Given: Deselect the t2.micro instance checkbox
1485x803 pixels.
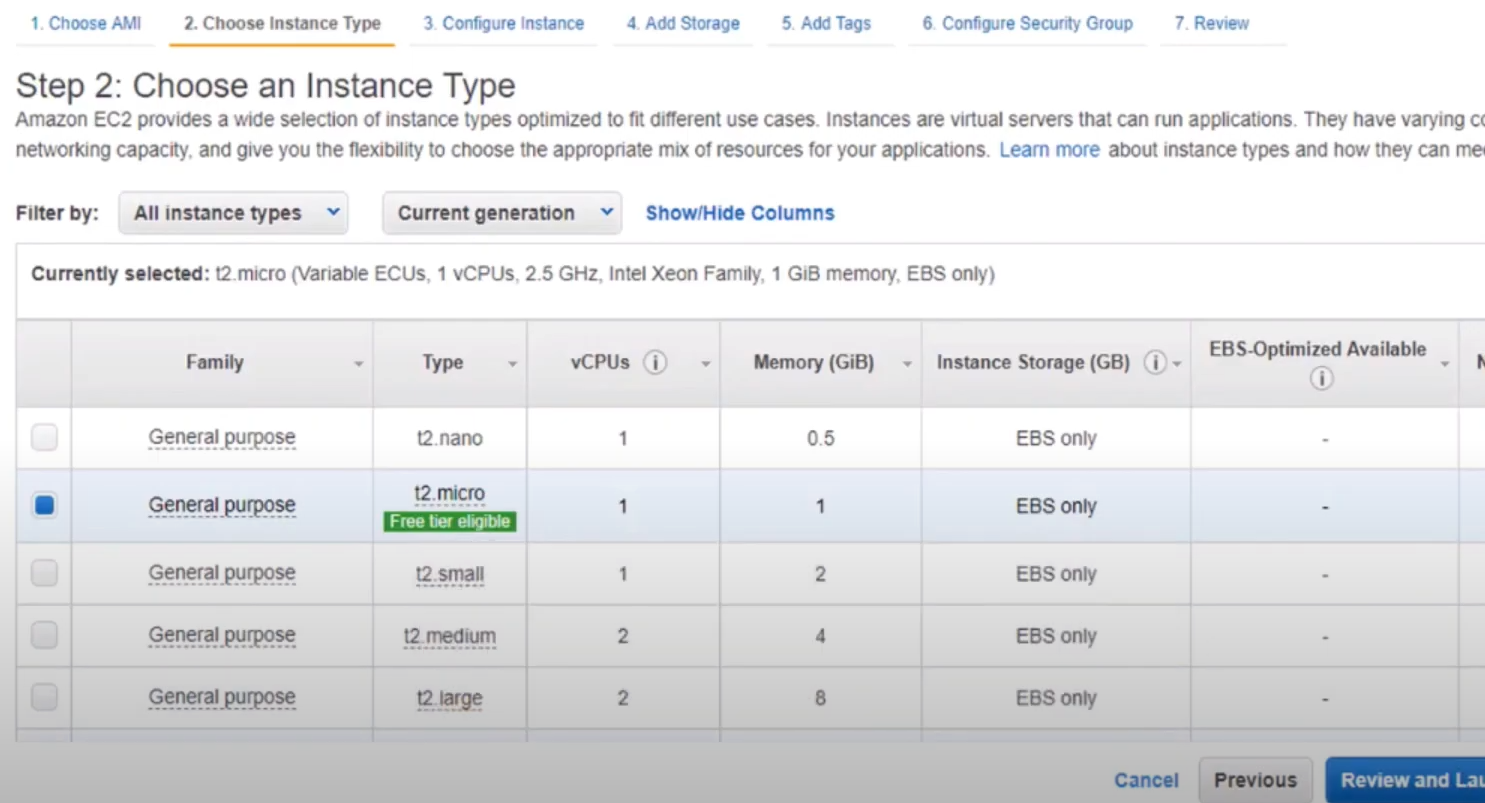Looking at the screenshot, I should pos(44,506).
